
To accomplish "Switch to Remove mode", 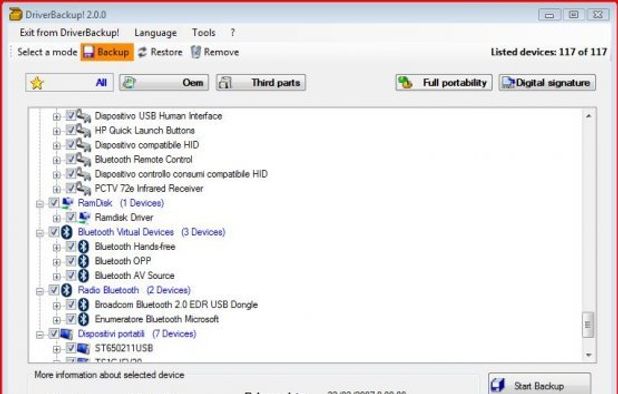I will (215, 52).
